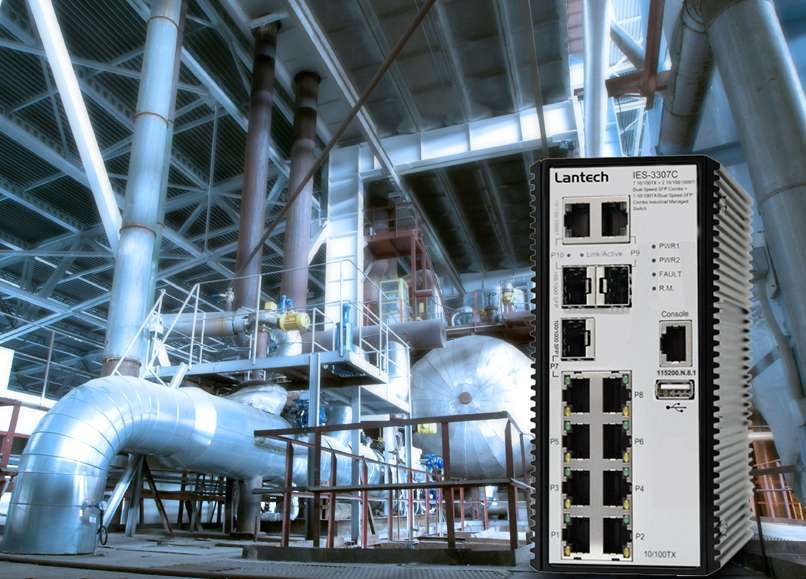Click the FAULT indicator LED
The image size is (806, 579).
pyautogui.click(x=653, y=274)
